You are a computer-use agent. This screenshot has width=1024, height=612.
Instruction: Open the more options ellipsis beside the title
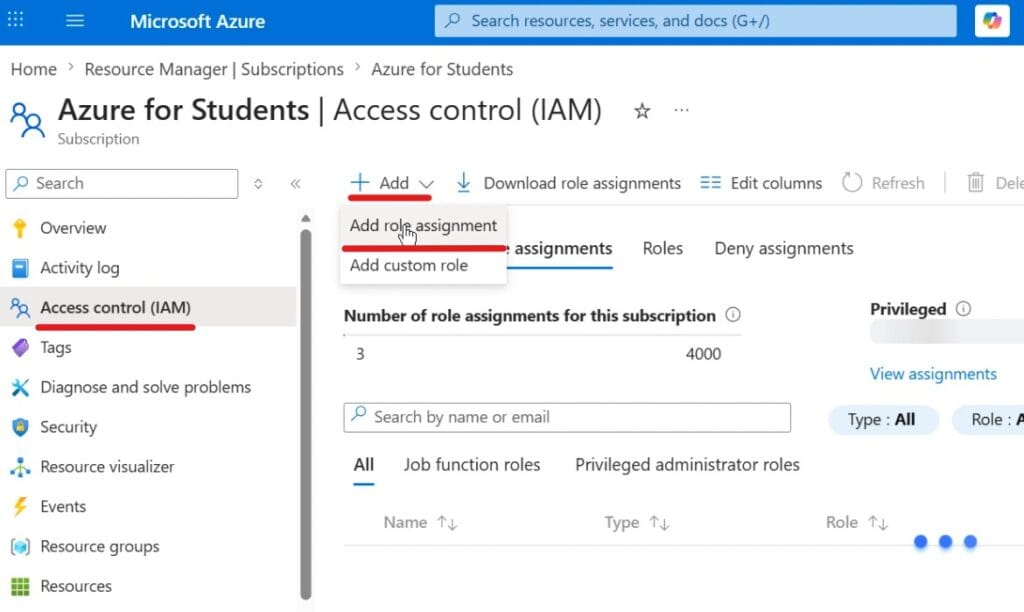click(681, 110)
